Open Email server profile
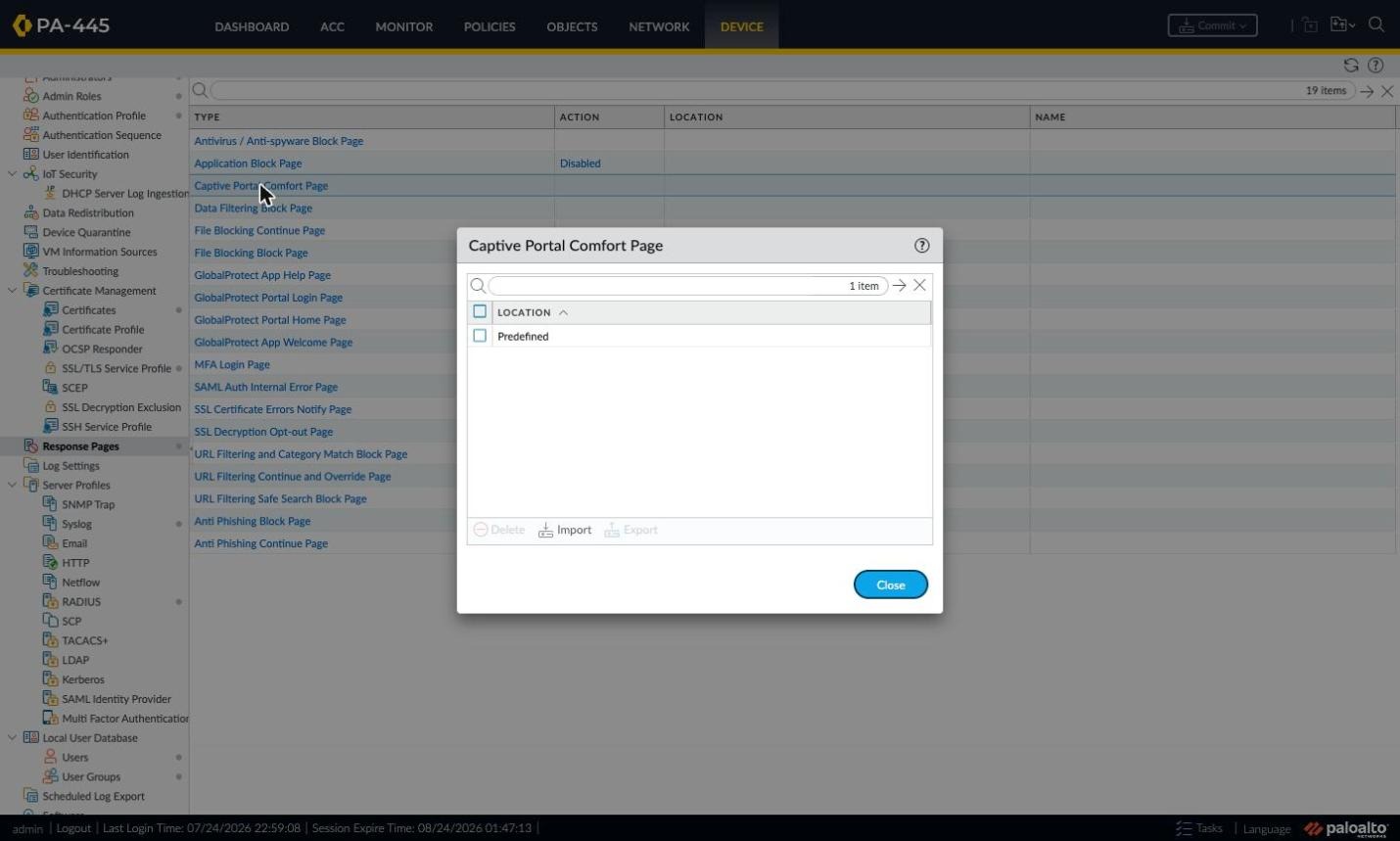Image resolution: width=1400 pixels, height=841 pixels. 74,543
